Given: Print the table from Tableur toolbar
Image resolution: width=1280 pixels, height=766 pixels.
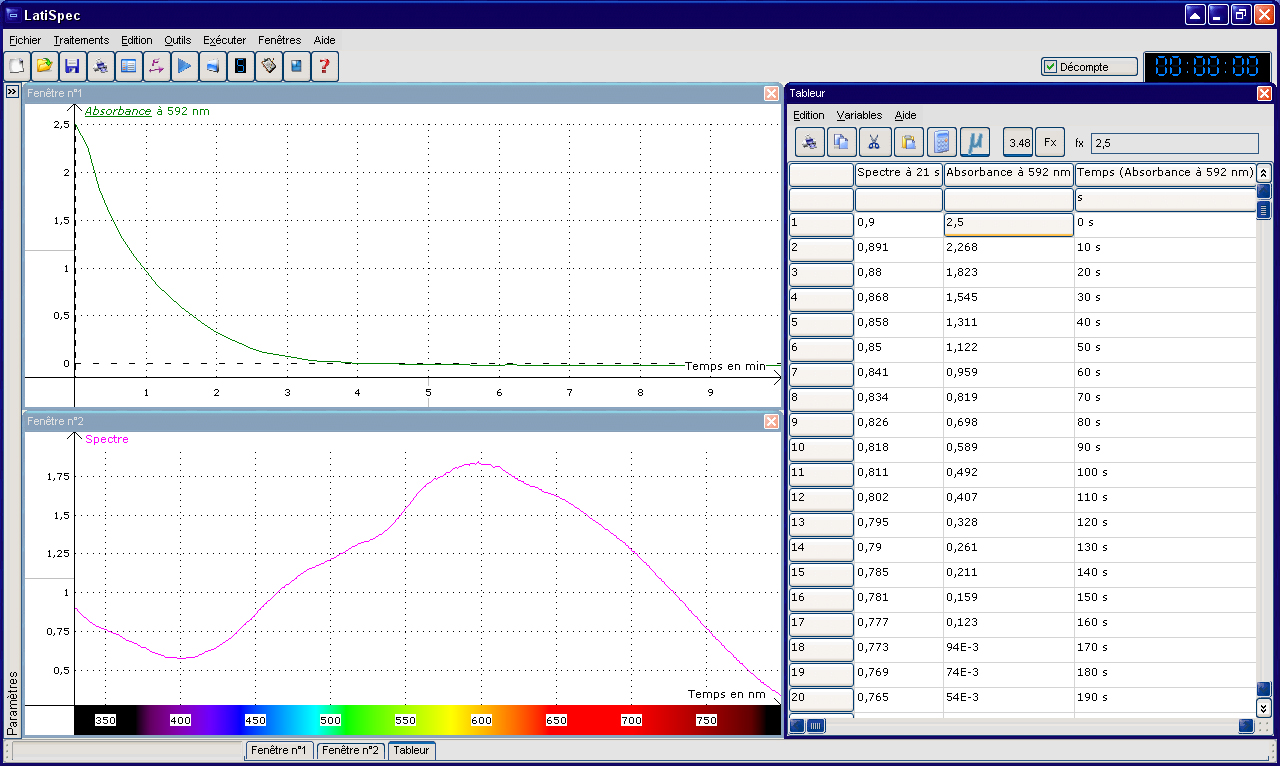Looking at the screenshot, I should pos(810,143).
